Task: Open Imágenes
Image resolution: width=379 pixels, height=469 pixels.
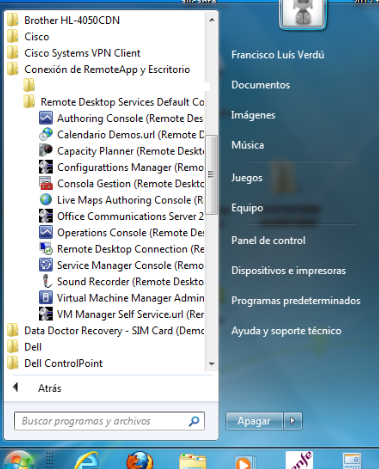Action: (253, 115)
